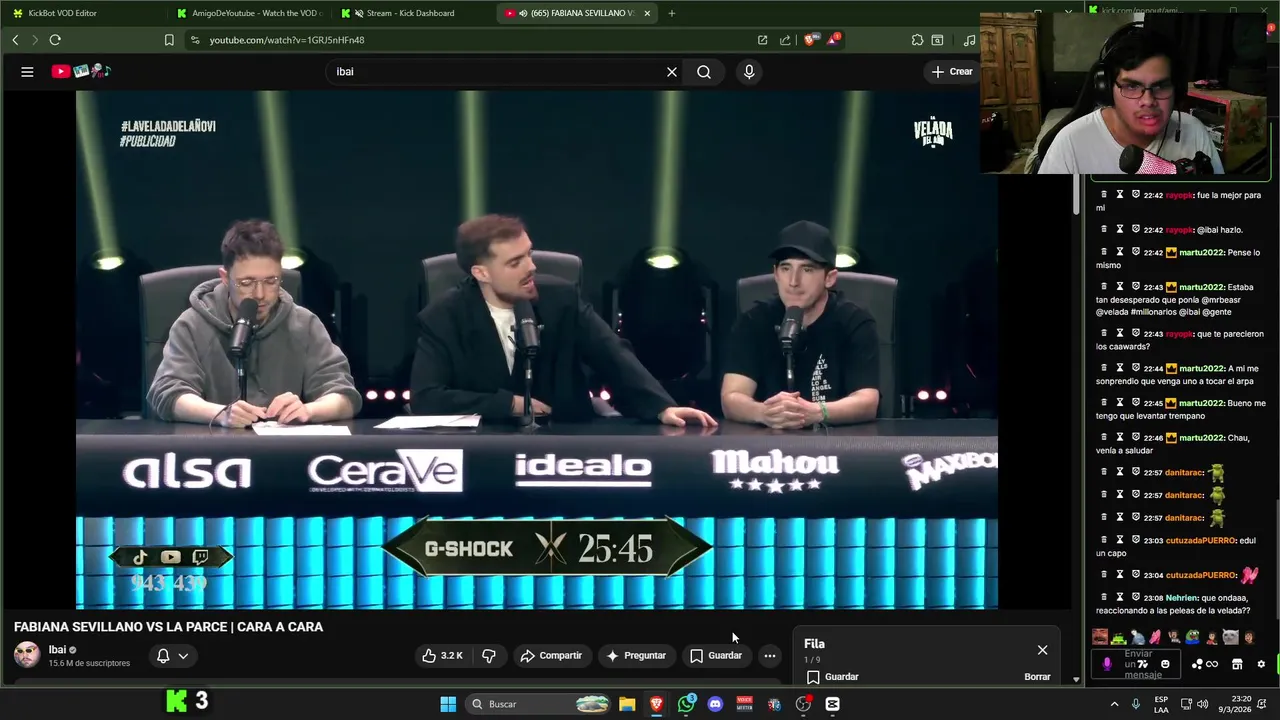Screen dimensions: 1280x720
Task: Open link in app icon in address bar
Action: pyautogui.click(x=762, y=40)
